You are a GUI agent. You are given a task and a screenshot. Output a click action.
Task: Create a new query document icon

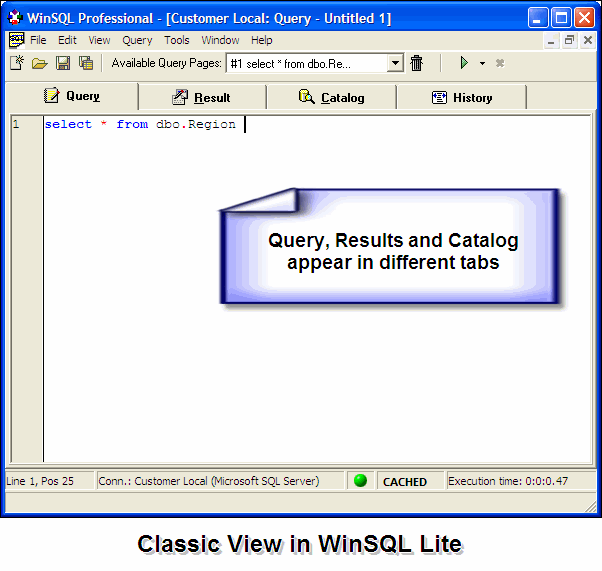coord(17,63)
